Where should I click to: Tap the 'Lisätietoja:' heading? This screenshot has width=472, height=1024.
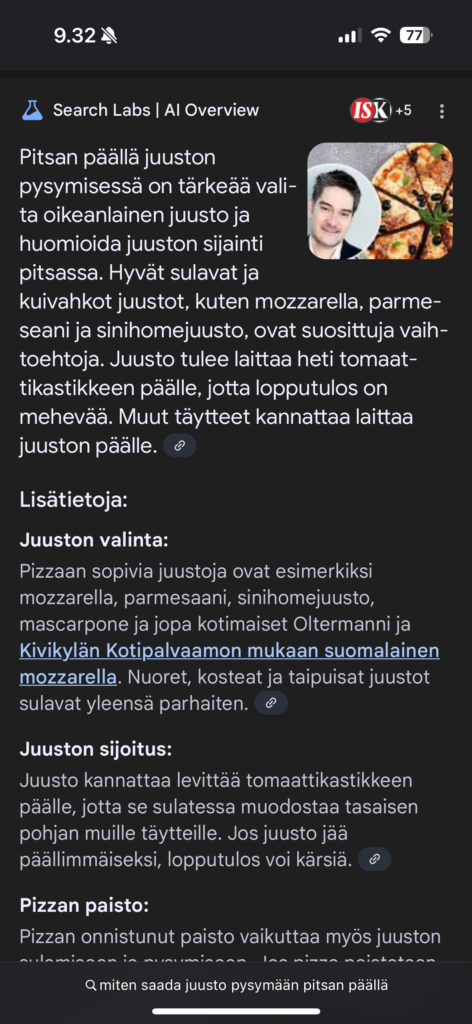[x=73, y=501]
